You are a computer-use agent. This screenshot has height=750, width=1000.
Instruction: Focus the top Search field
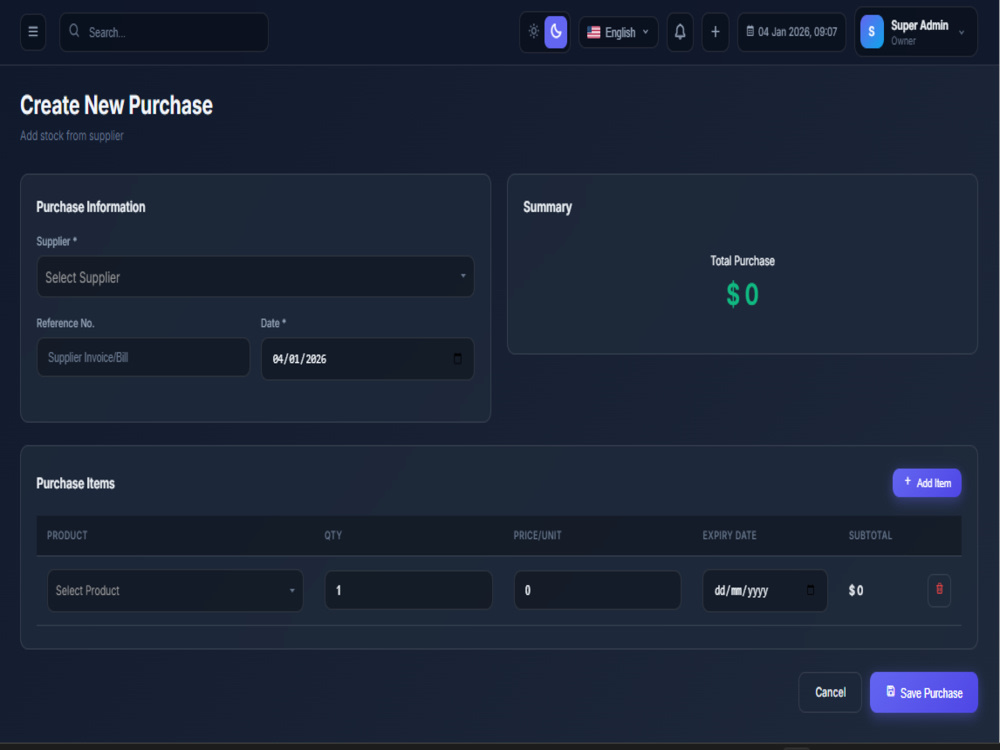(x=164, y=32)
